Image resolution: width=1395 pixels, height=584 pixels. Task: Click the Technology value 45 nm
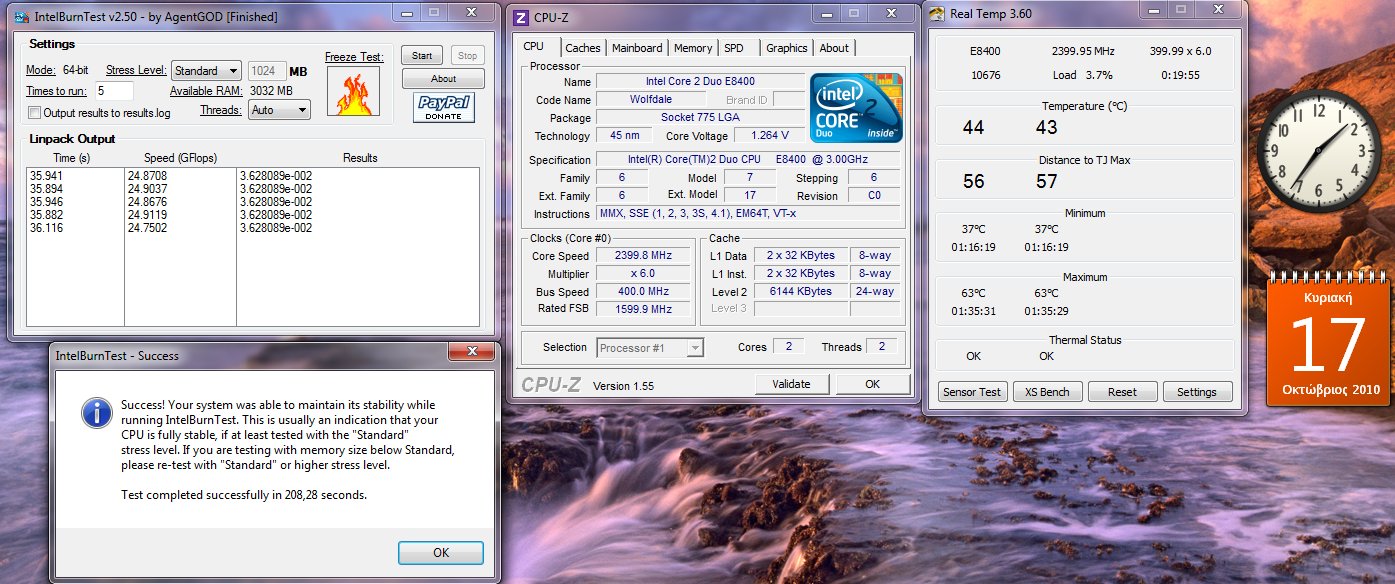coord(626,135)
